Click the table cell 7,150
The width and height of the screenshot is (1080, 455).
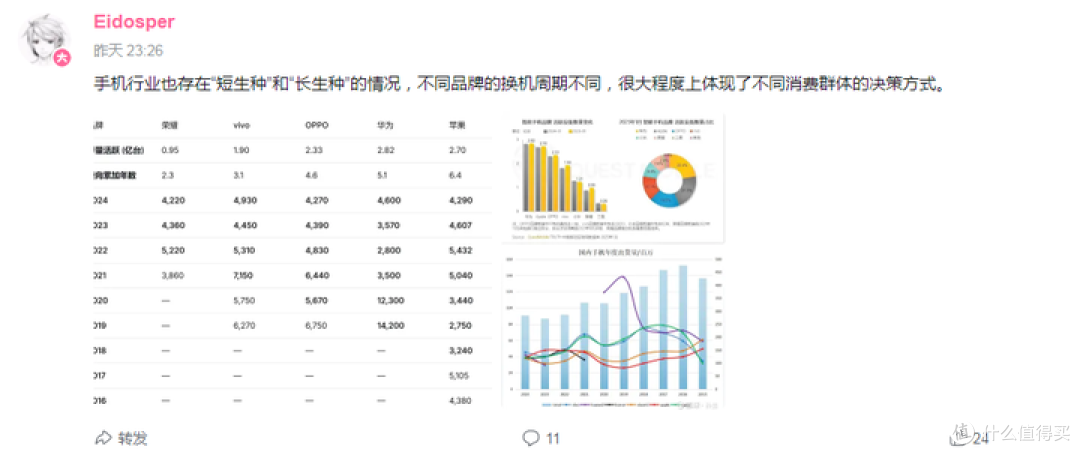(245, 275)
